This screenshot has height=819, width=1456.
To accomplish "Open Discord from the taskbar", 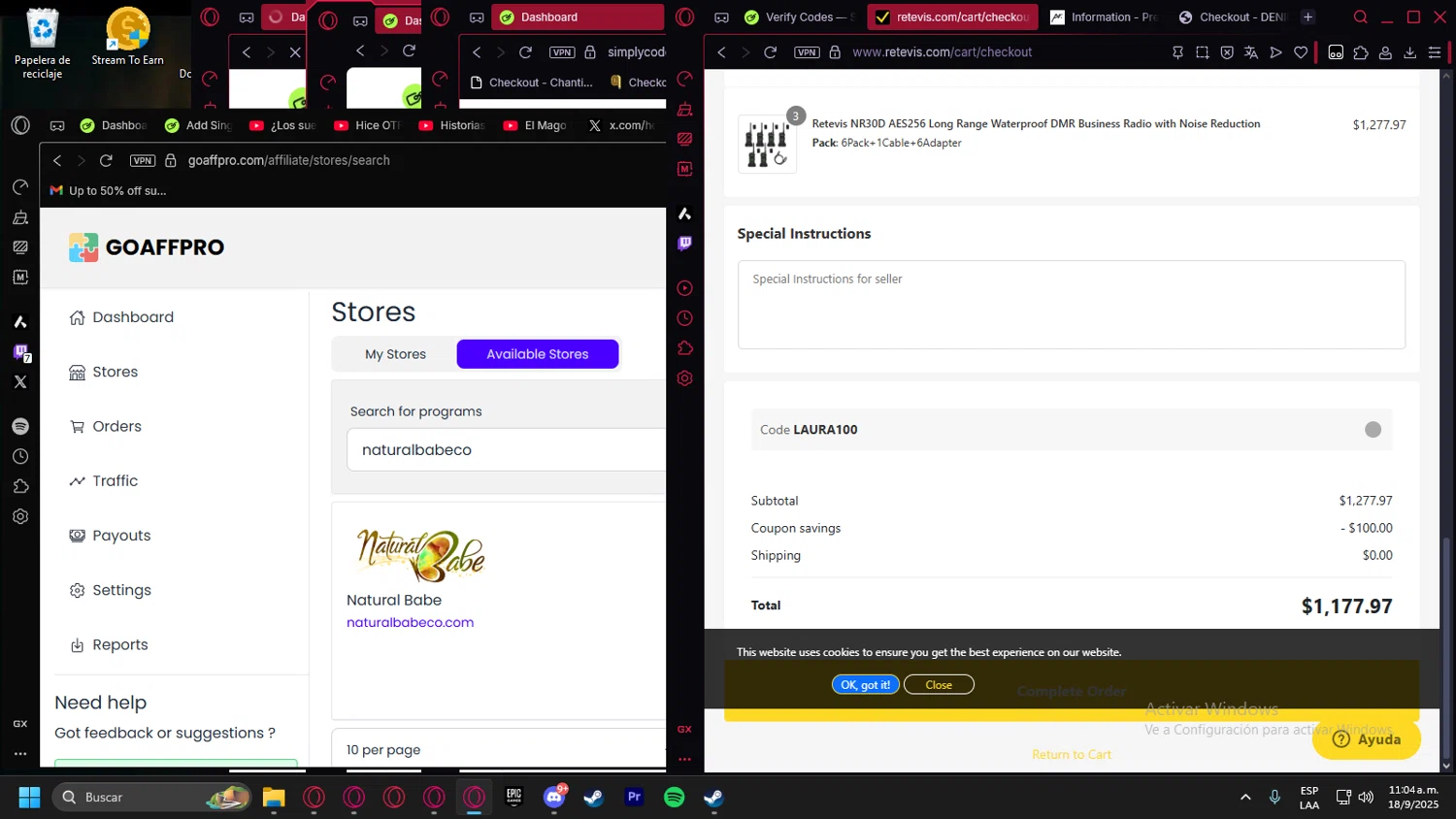I will click(554, 797).
